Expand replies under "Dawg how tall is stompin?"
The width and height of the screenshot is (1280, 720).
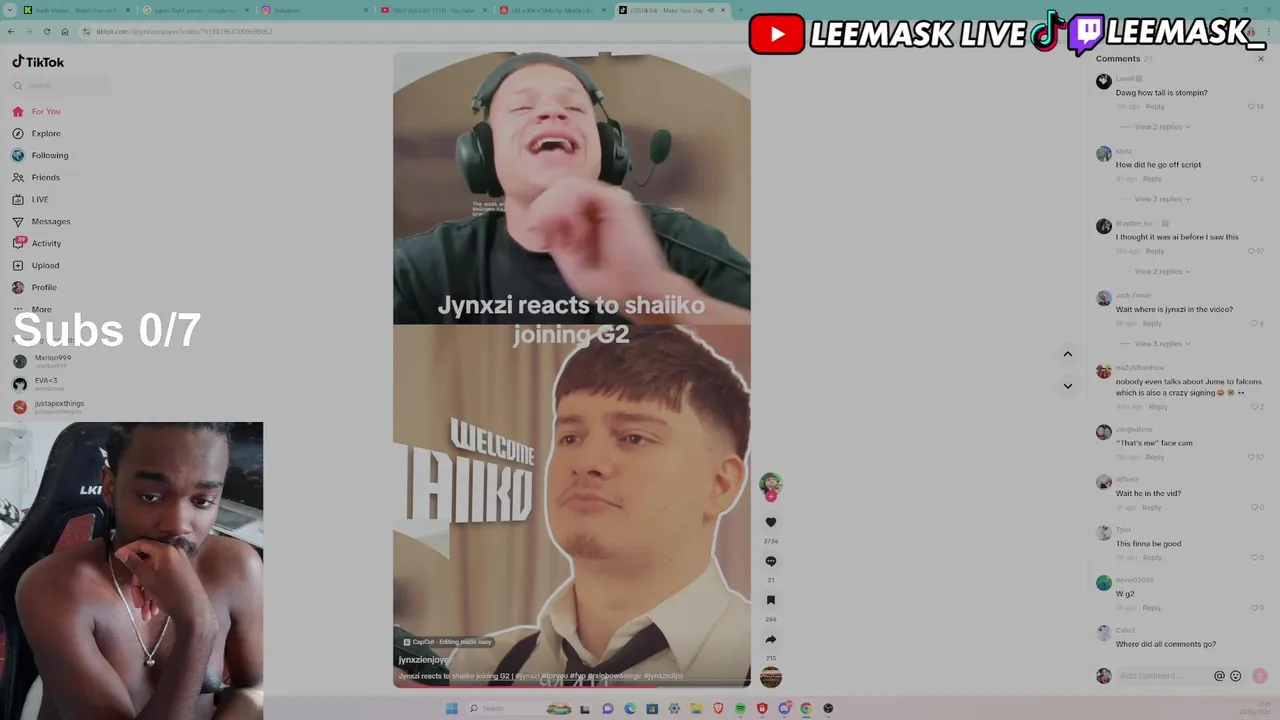pos(1162,127)
